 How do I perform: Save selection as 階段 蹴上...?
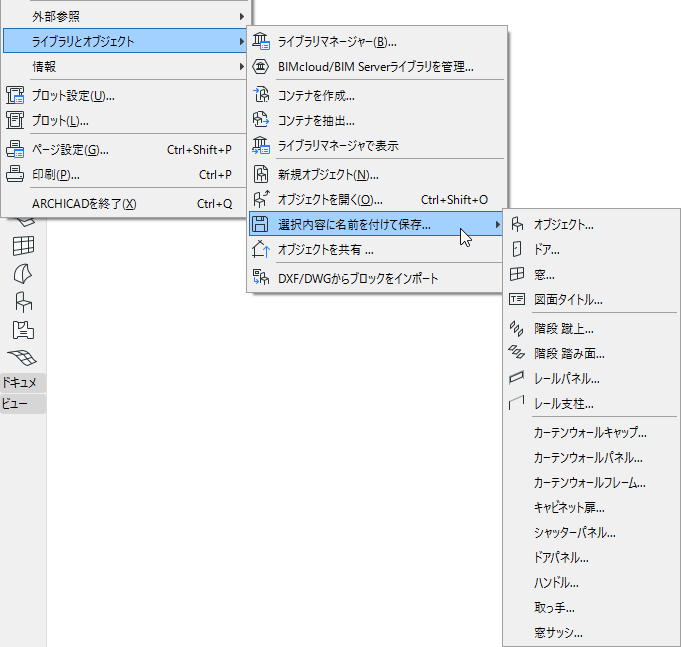(x=592, y=329)
